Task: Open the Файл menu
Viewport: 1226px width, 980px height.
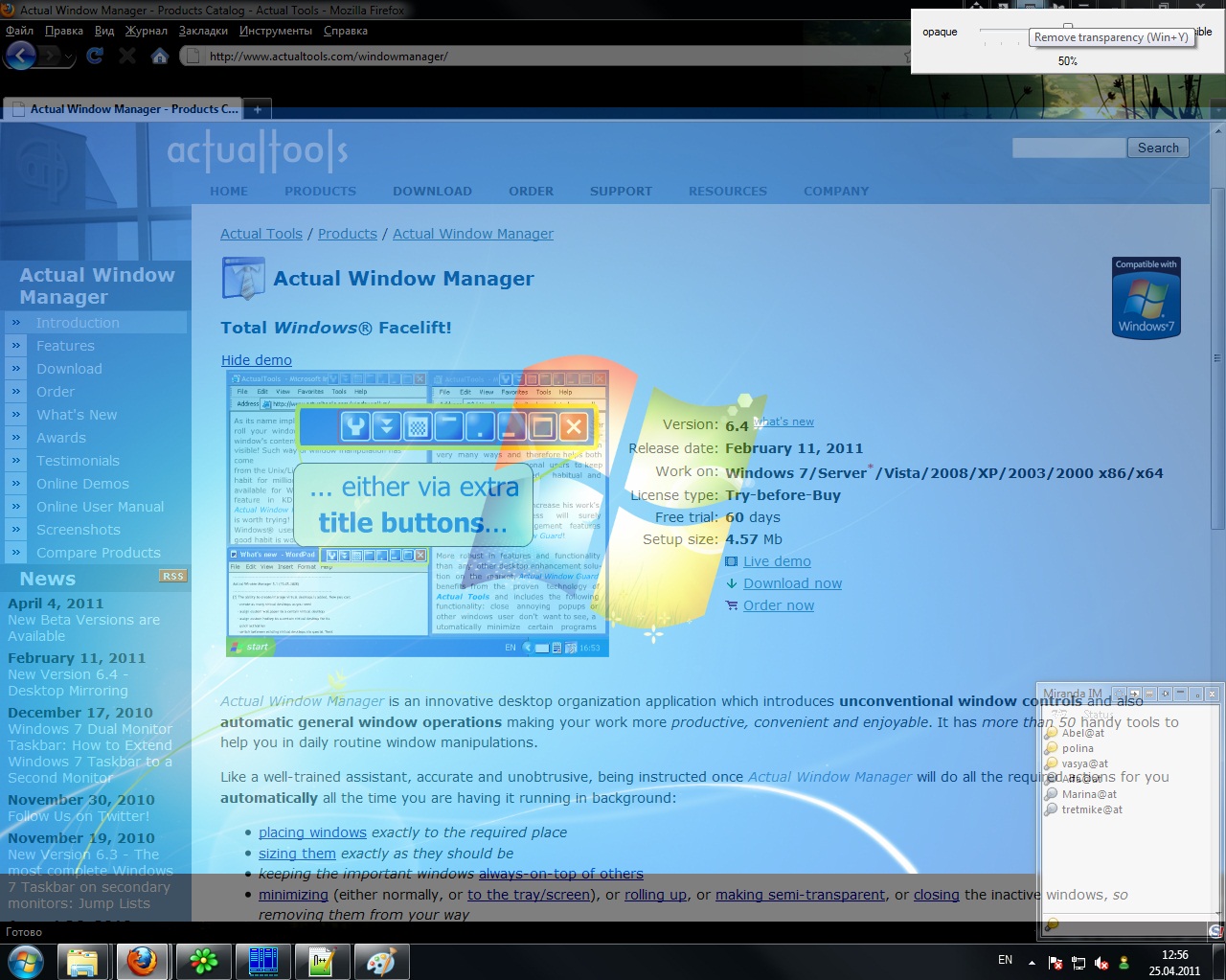Action: (x=19, y=31)
